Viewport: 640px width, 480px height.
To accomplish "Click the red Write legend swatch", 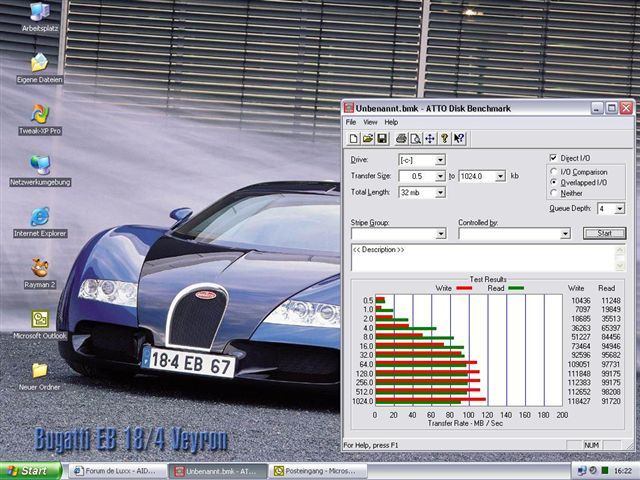I will (464, 288).
